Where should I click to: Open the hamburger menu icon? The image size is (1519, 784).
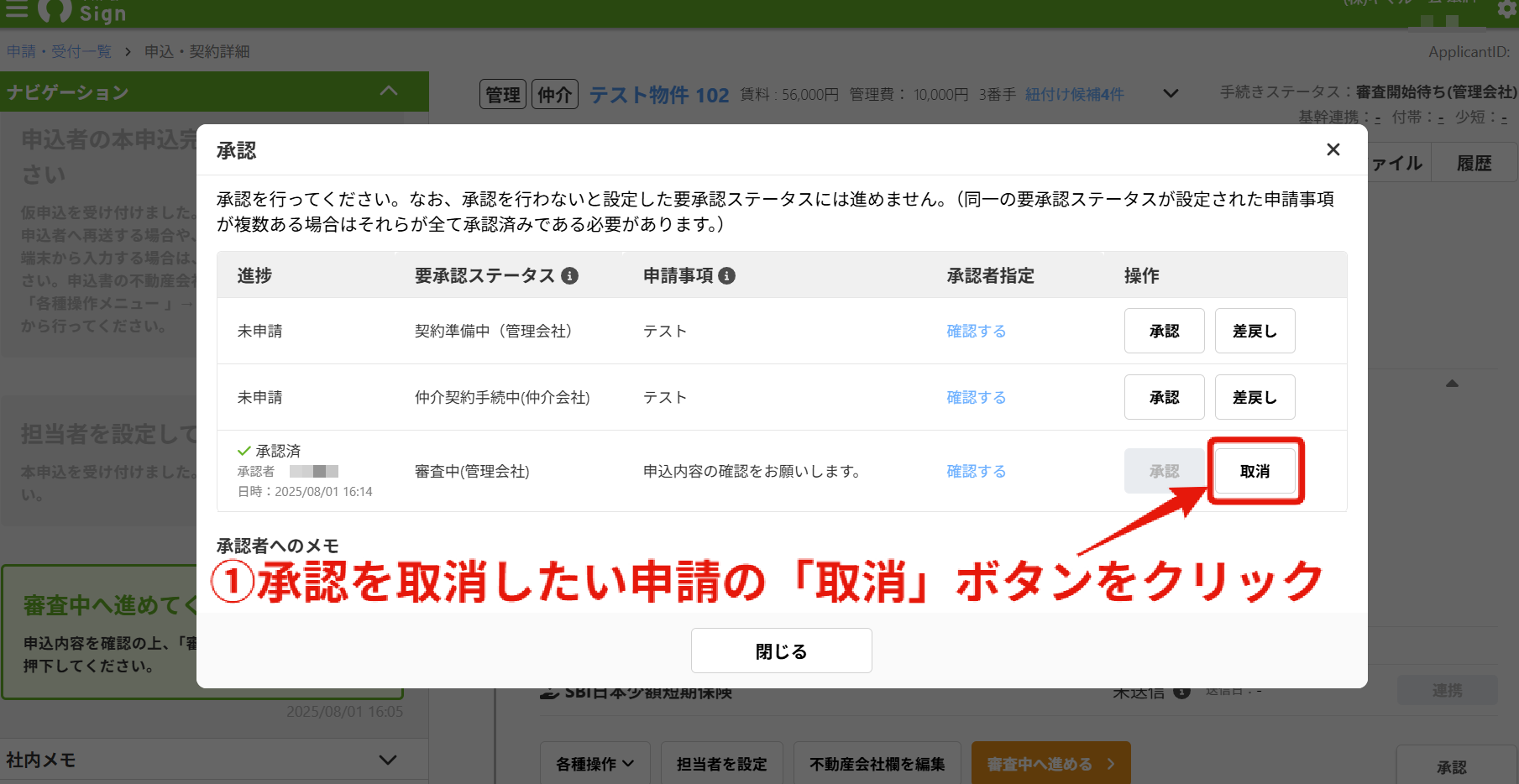16,8
